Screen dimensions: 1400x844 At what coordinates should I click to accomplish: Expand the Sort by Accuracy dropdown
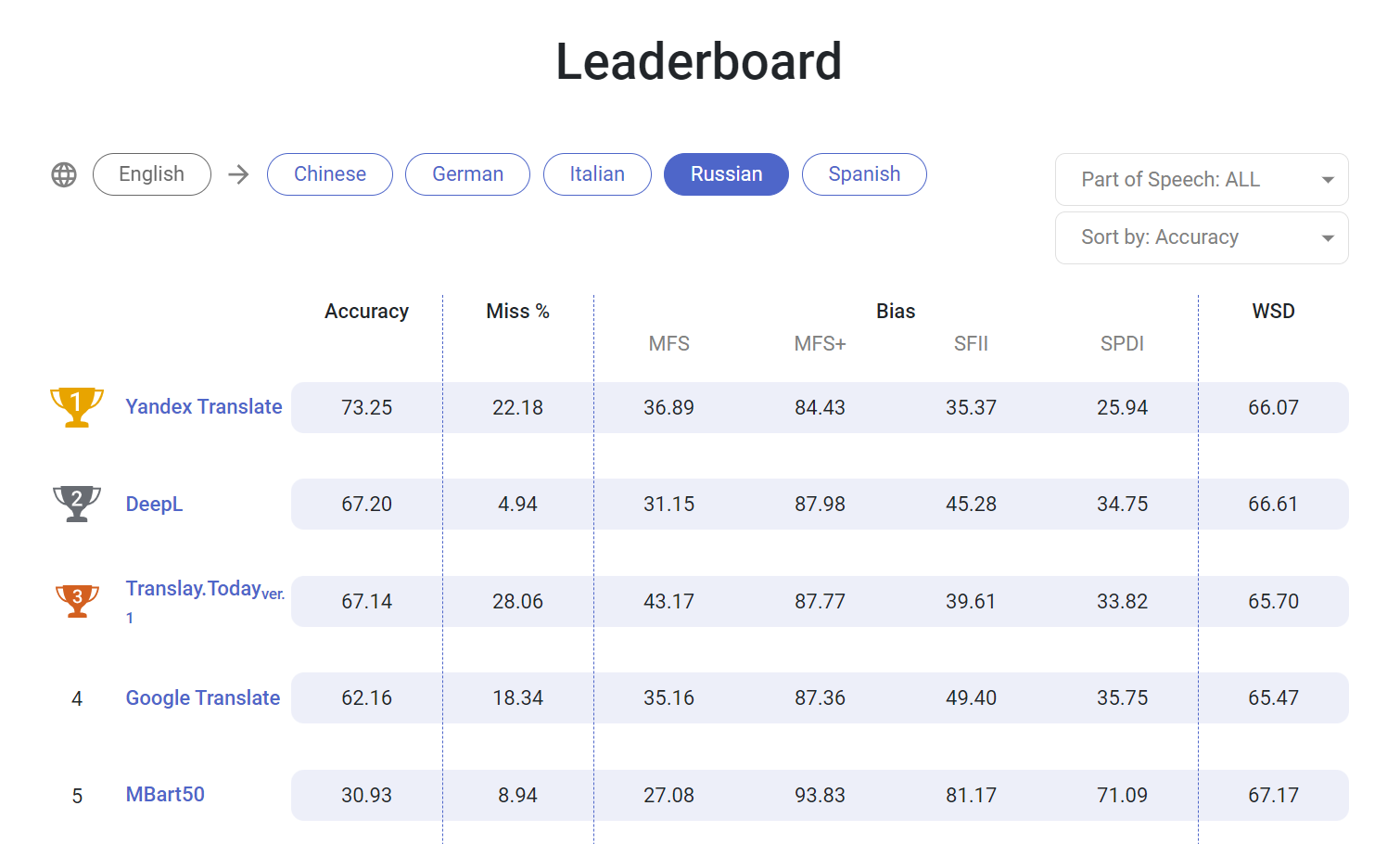click(x=1187, y=237)
